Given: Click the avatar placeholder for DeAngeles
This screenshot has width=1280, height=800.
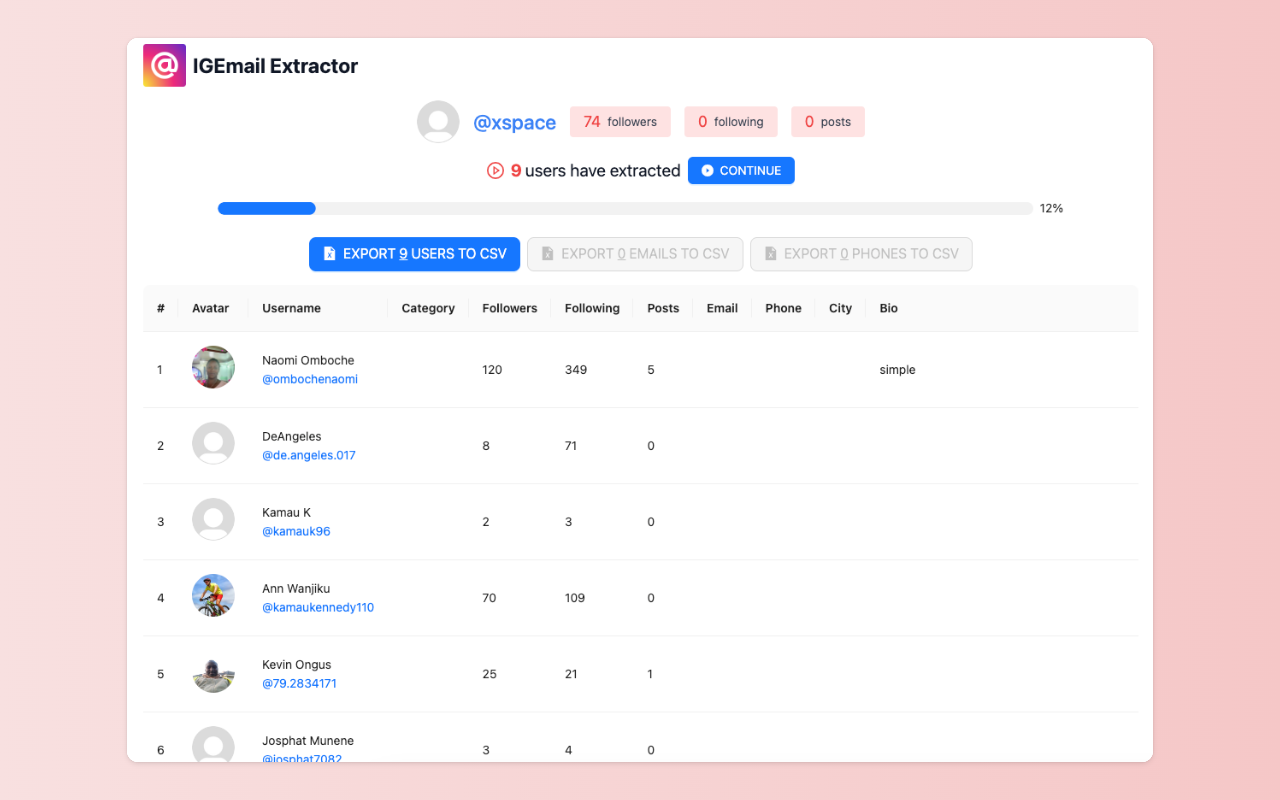Looking at the screenshot, I should click(x=213, y=443).
